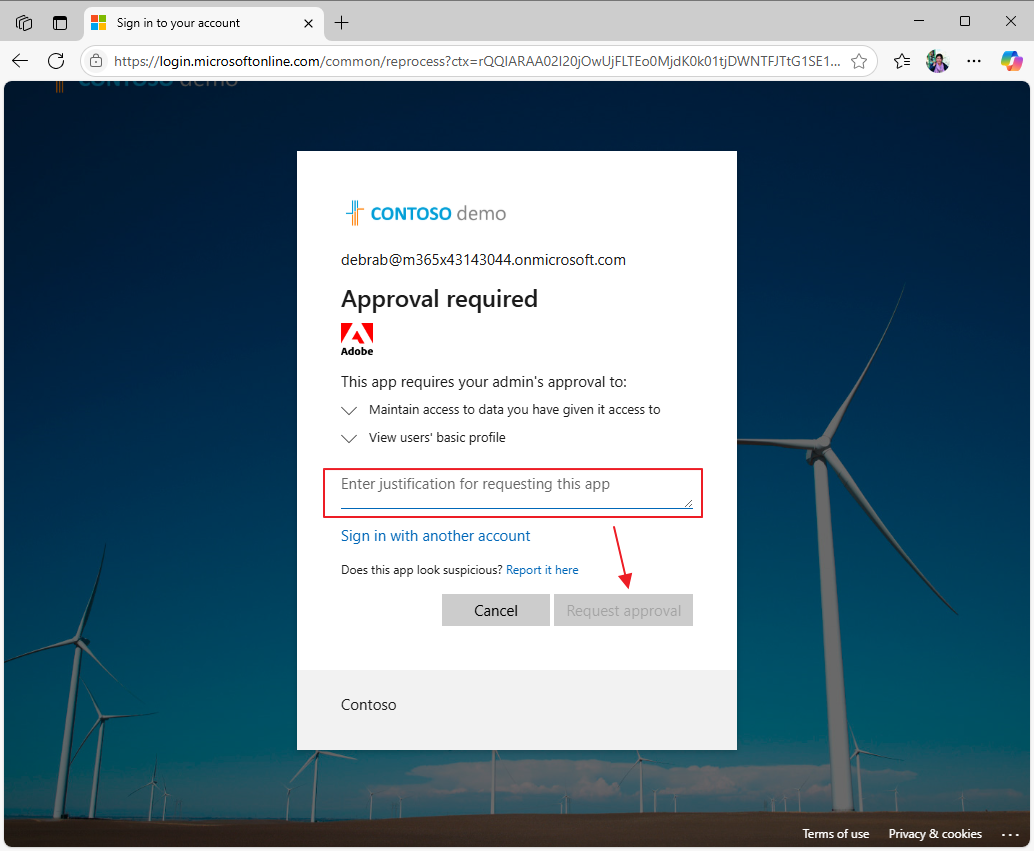Click the justification text field

[x=516, y=491]
